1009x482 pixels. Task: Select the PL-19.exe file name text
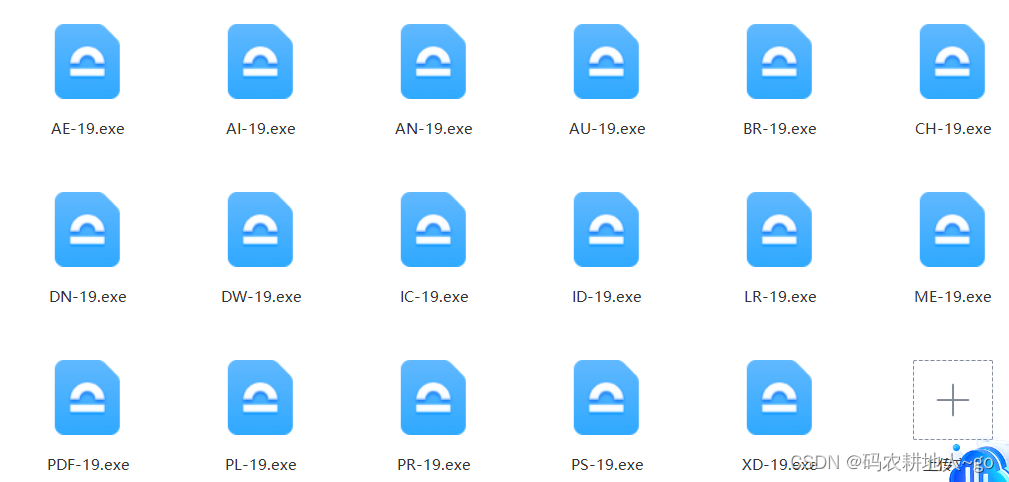coord(261,465)
